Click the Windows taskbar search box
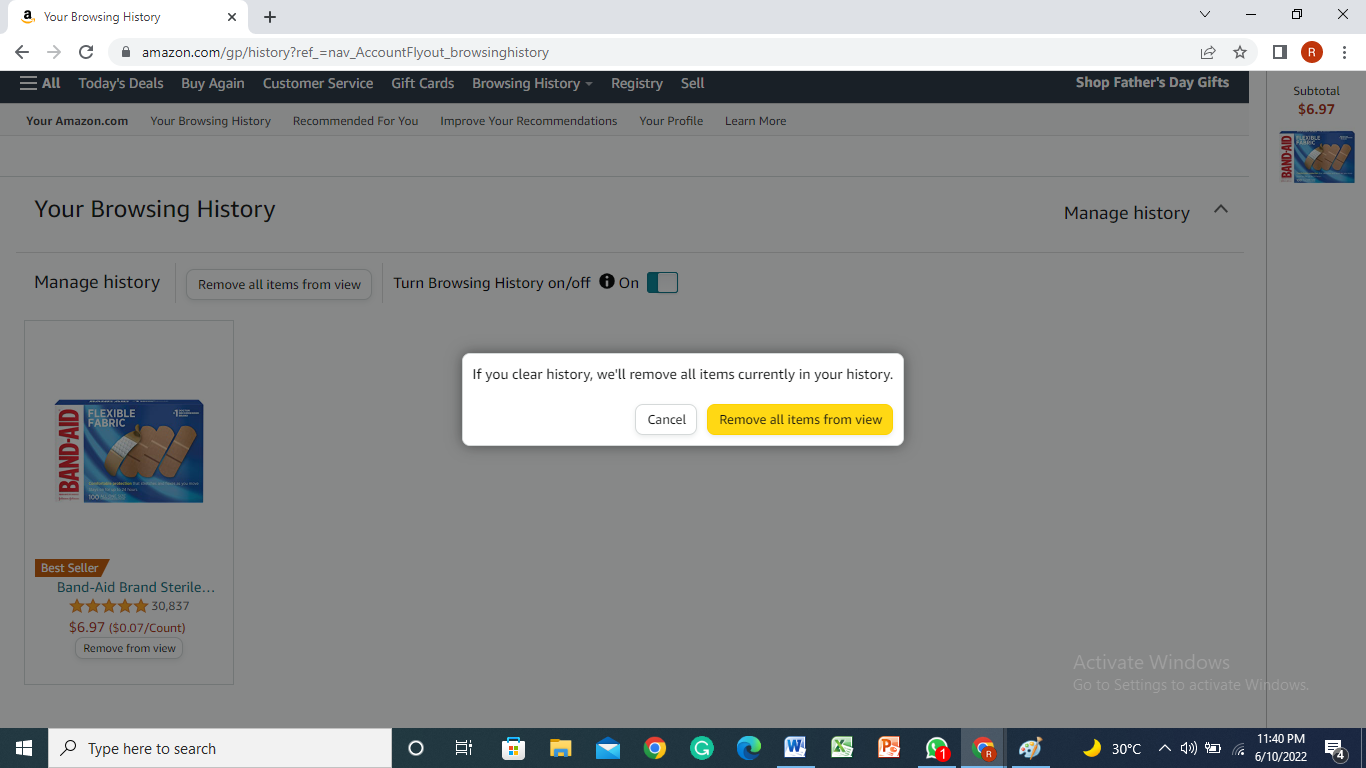The height and width of the screenshot is (768, 1366). (220, 748)
